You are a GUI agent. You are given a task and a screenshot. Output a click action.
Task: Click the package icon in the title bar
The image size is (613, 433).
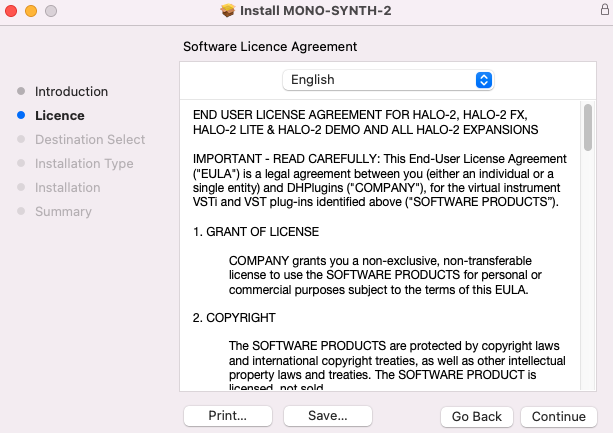[227, 10]
